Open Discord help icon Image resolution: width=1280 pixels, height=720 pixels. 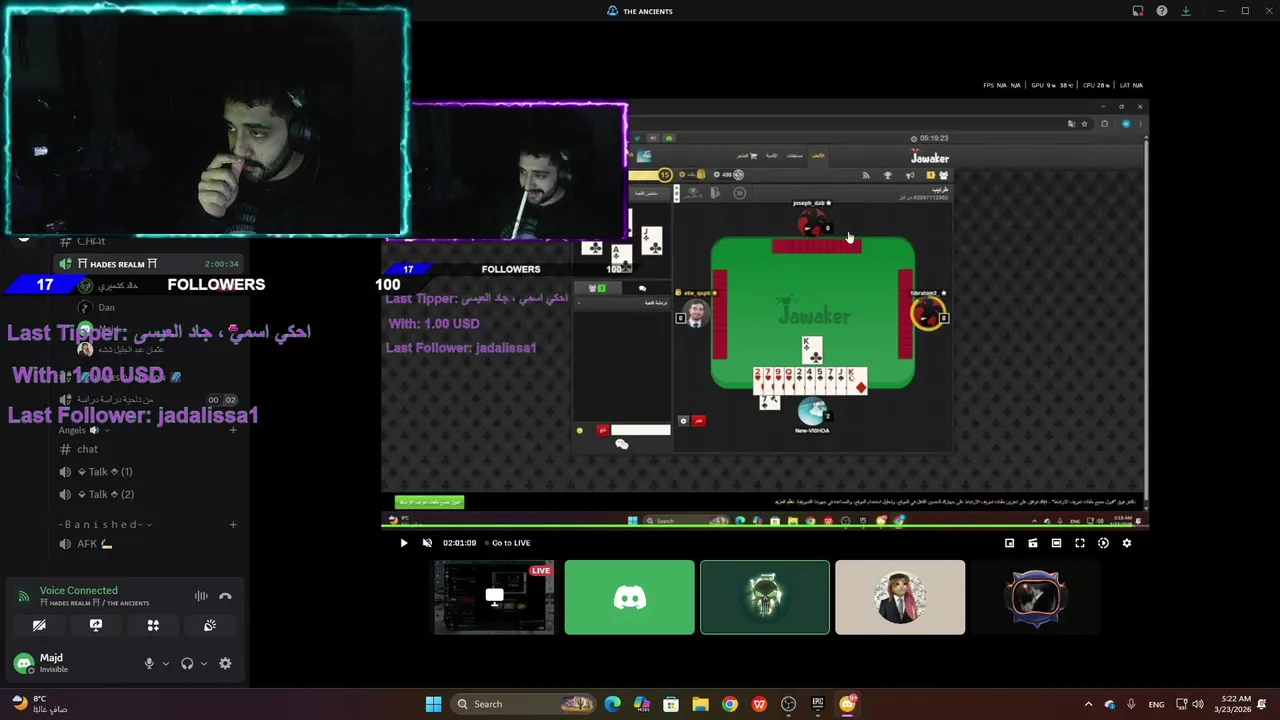pyautogui.click(x=1162, y=11)
